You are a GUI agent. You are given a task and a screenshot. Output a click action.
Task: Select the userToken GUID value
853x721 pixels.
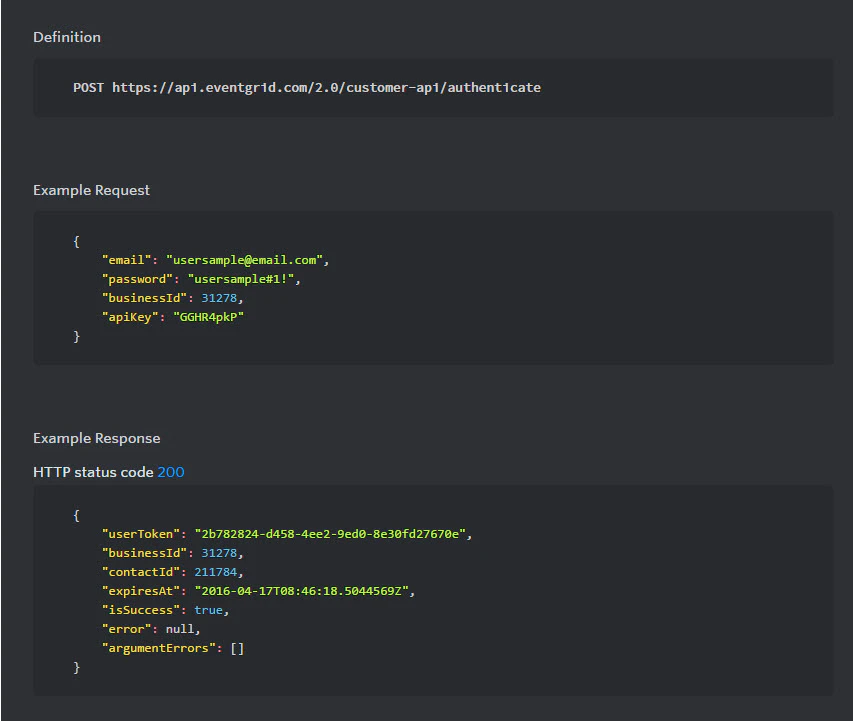(x=330, y=534)
